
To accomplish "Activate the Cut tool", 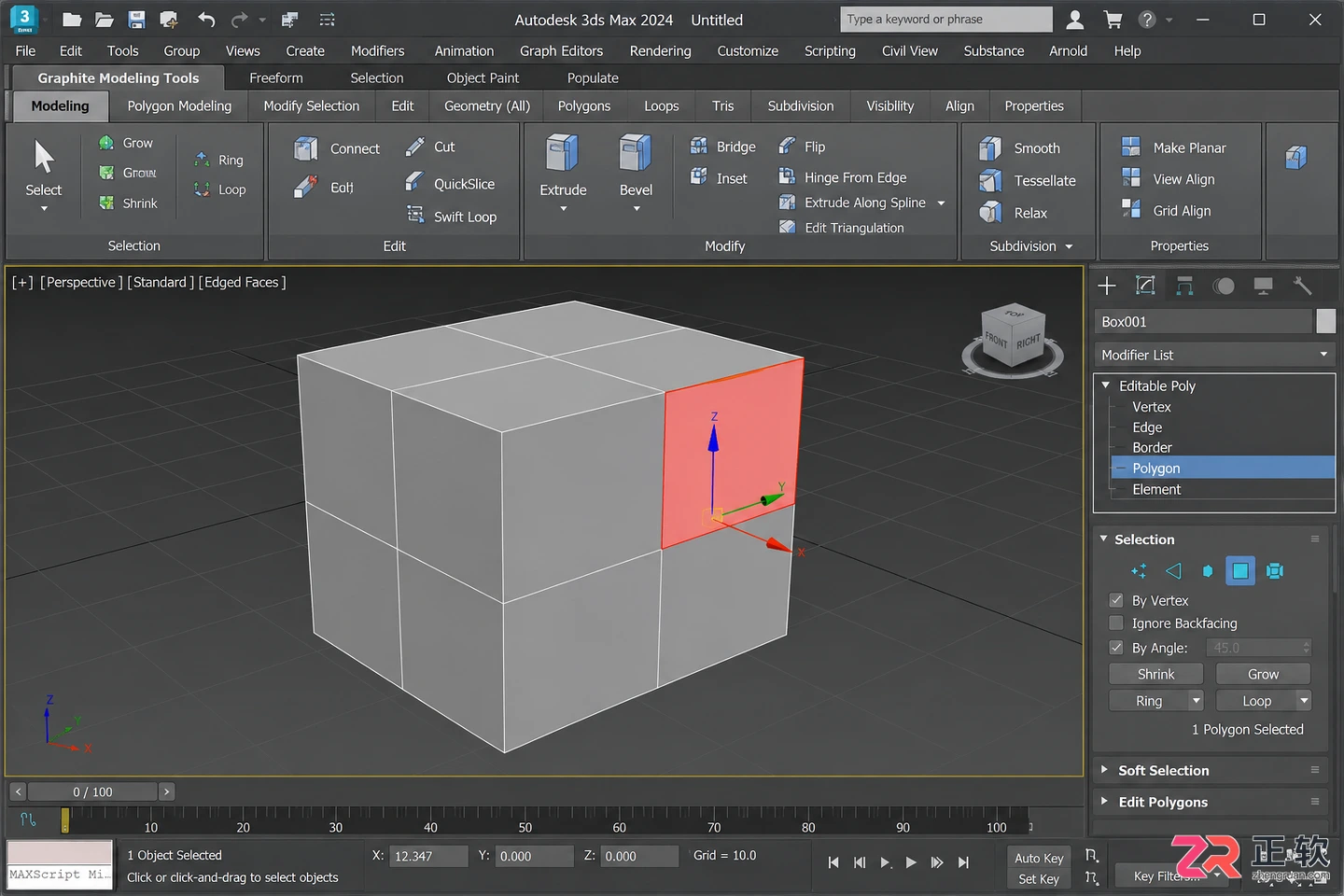I will click(430, 147).
